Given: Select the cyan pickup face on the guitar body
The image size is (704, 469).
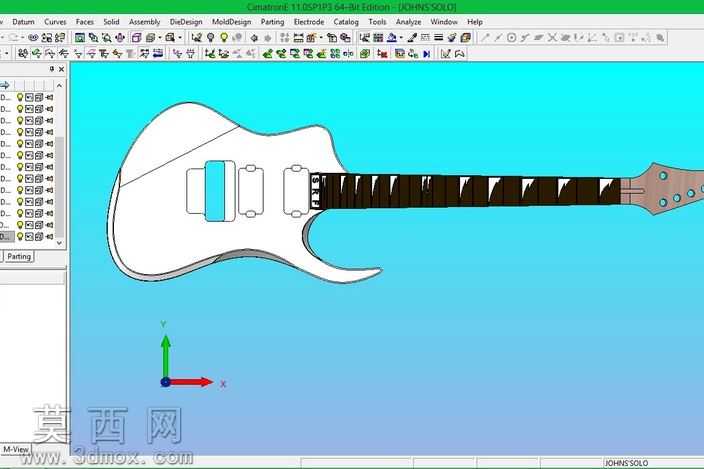Looking at the screenshot, I should [x=215, y=191].
